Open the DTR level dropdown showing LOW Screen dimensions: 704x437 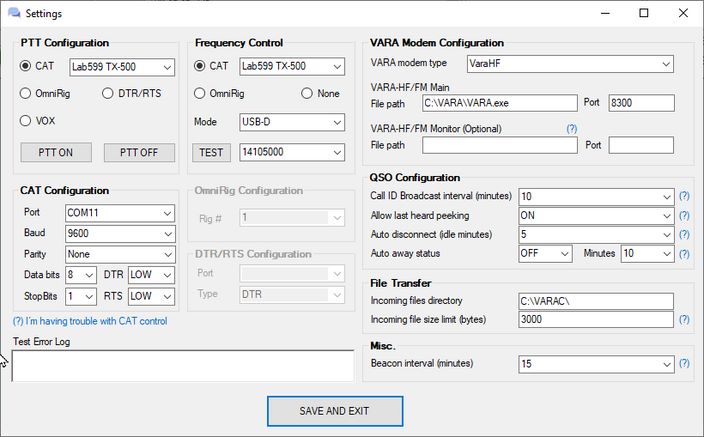point(151,275)
